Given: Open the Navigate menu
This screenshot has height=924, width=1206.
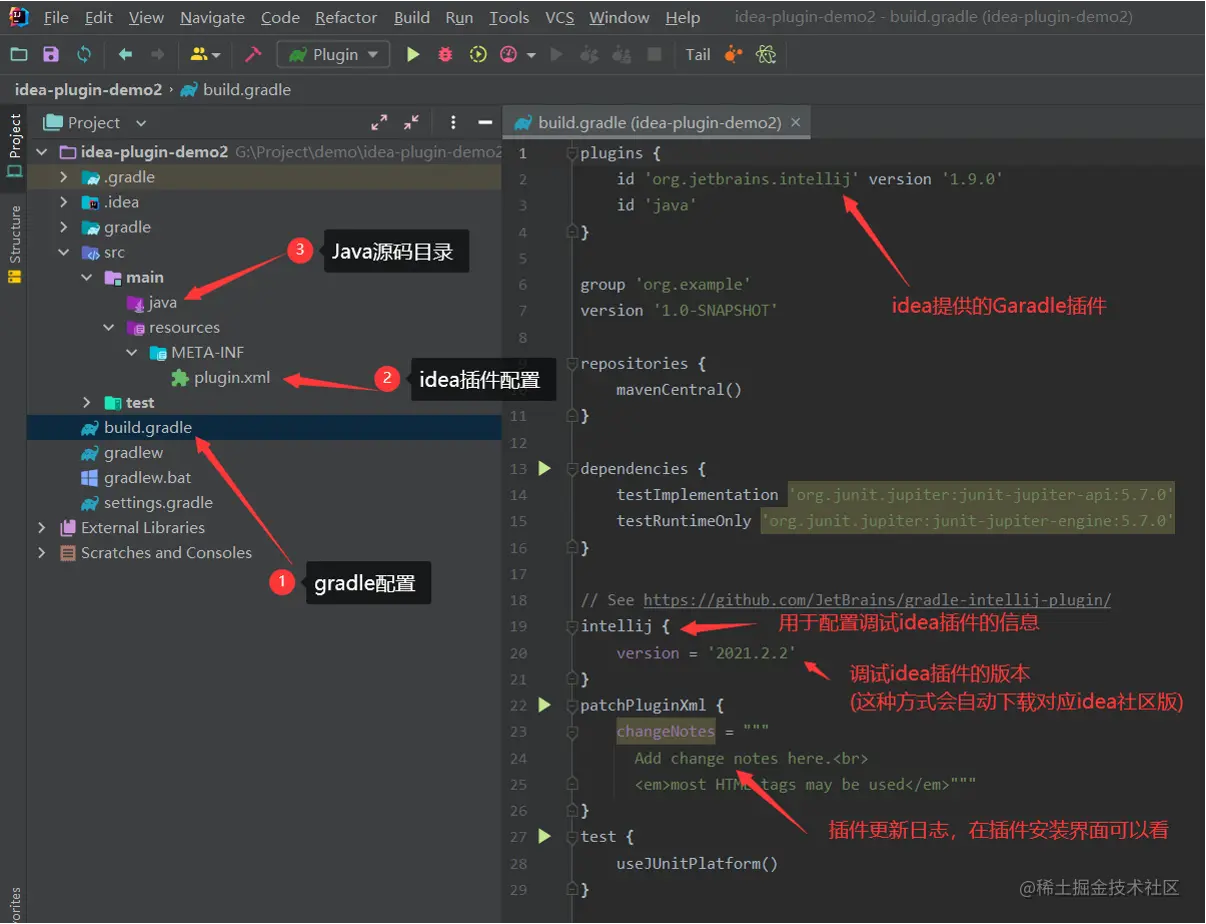Looking at the screenshot, I should 212,17.
